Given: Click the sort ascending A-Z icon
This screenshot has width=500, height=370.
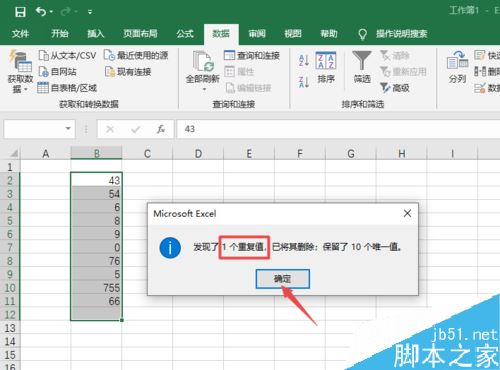Looking at the screenshot, I should tap(304, 60).
